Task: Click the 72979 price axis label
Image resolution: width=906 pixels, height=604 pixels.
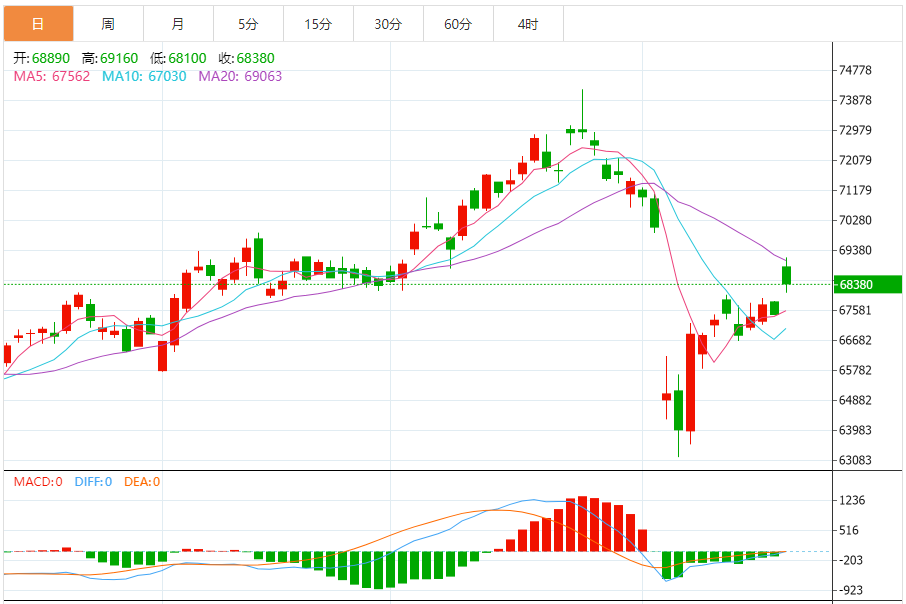Action: click(855, 131)
